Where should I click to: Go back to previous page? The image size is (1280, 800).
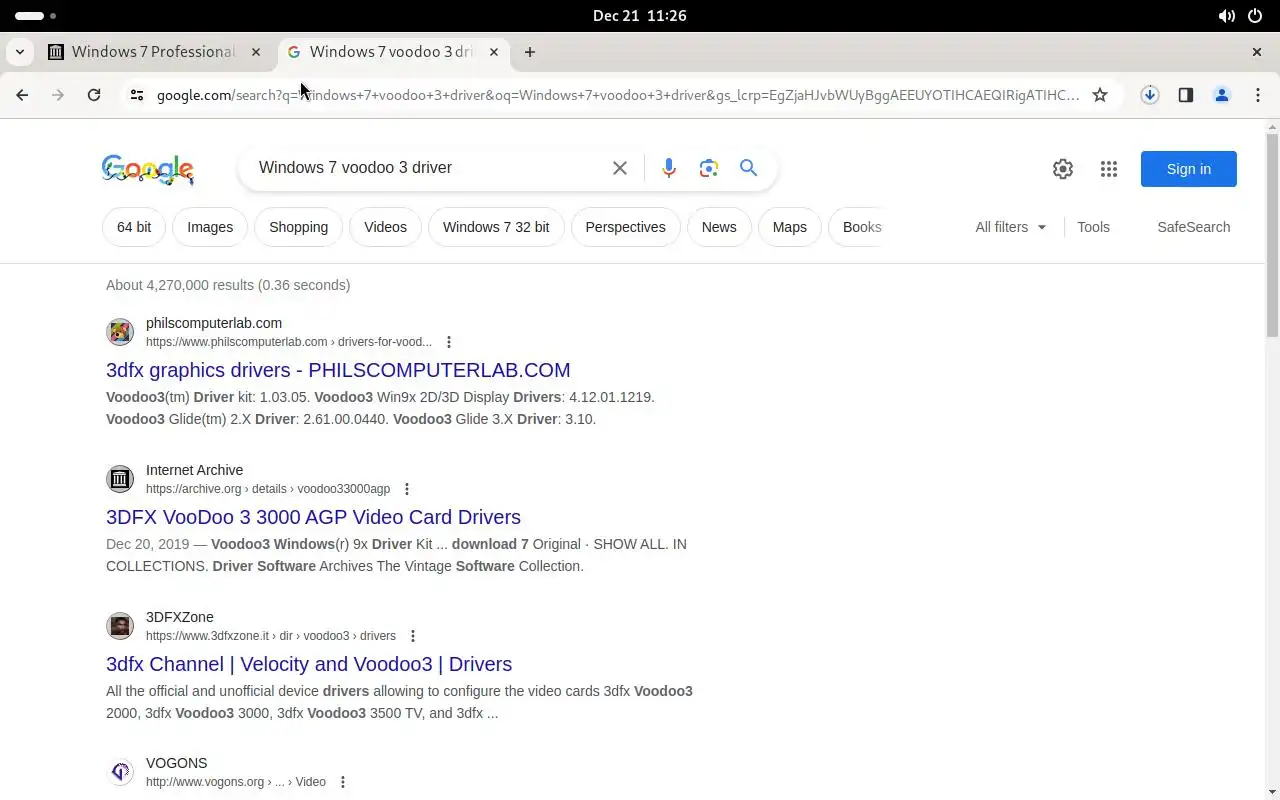click(22, 95)
